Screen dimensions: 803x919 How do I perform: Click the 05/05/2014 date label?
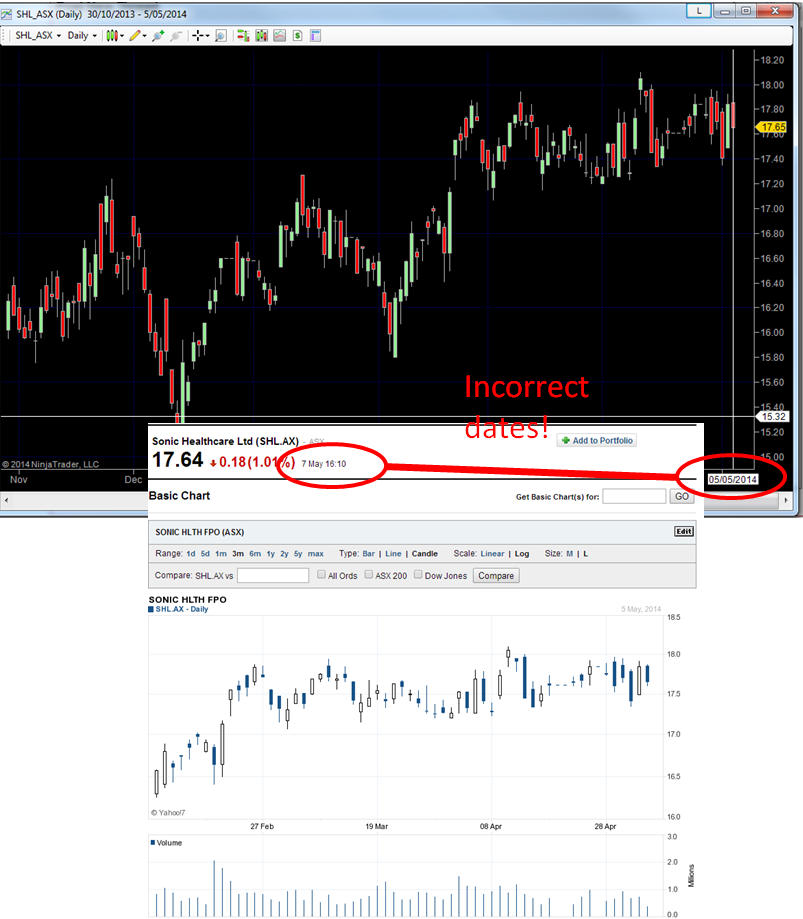click(733, 479)
